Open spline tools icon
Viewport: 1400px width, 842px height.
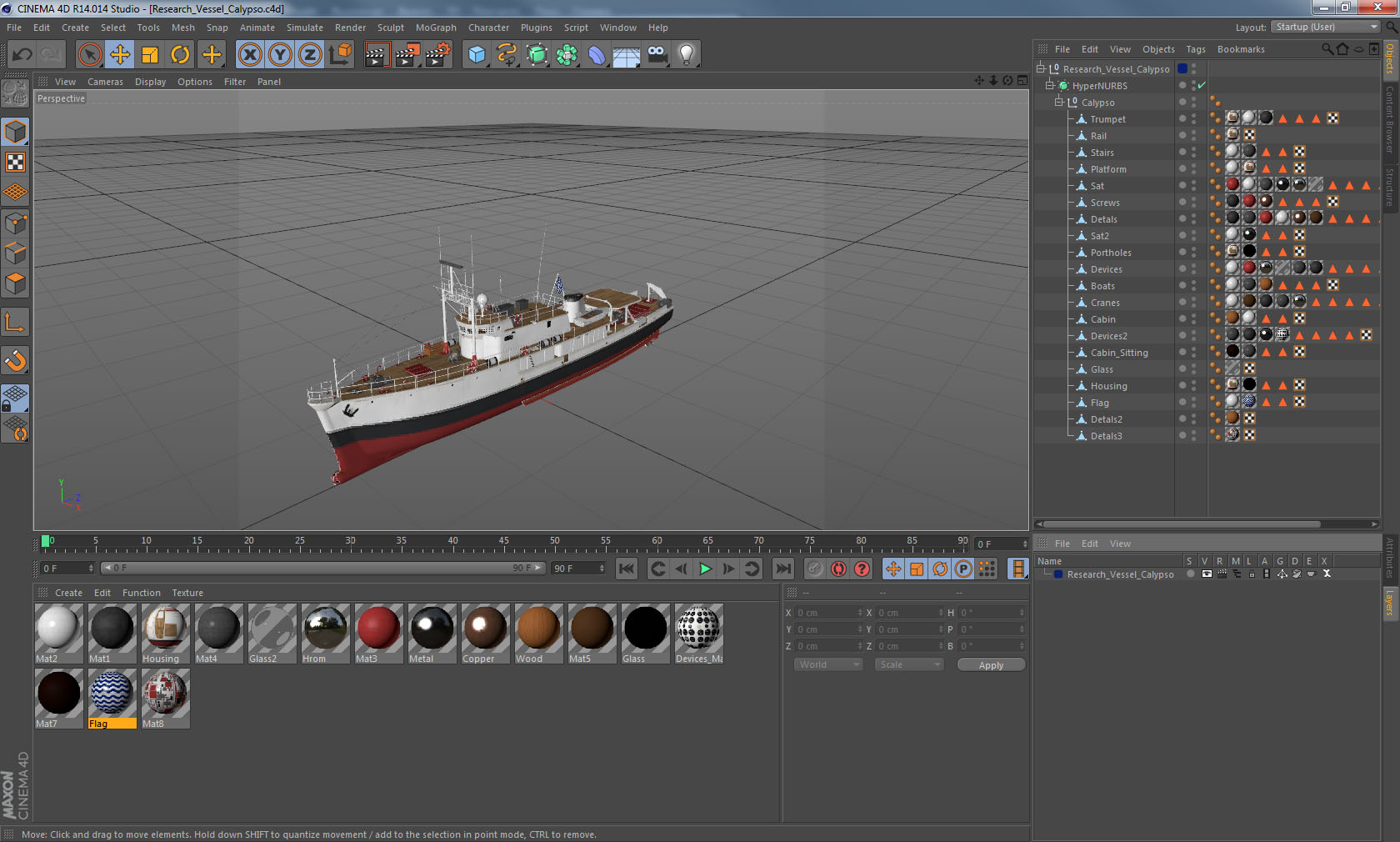point(507,55)
